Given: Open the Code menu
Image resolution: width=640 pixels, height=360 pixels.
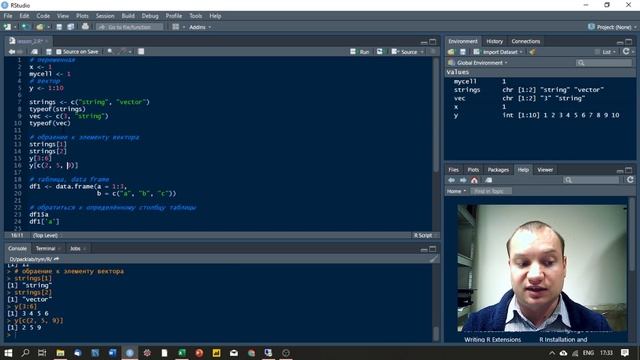Looking at the screenshot, I should tap(43, 16).
